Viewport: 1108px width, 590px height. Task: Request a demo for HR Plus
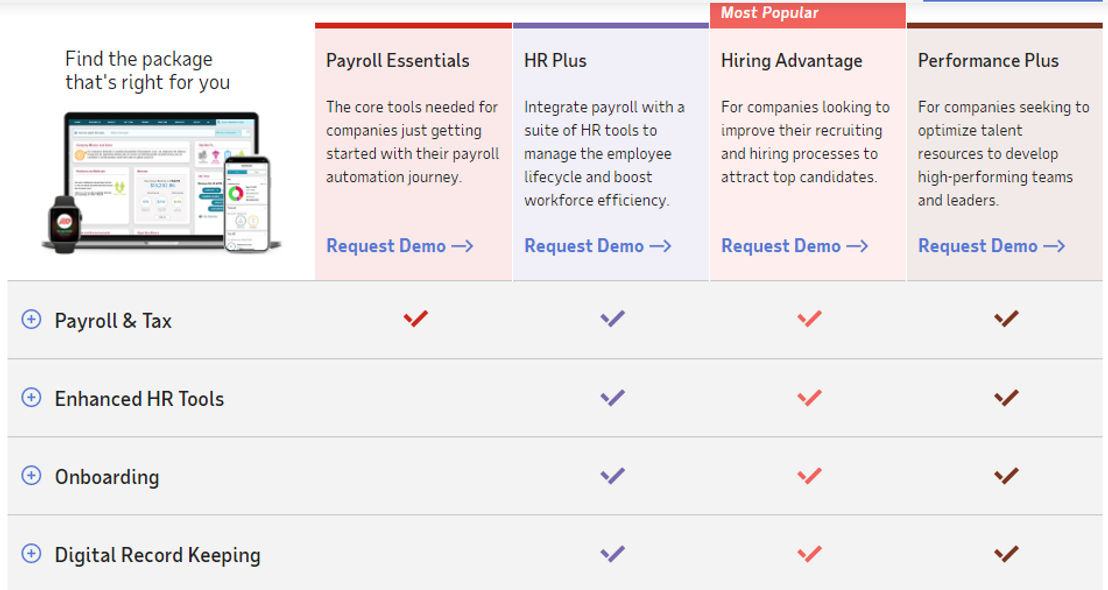[597, 246]
